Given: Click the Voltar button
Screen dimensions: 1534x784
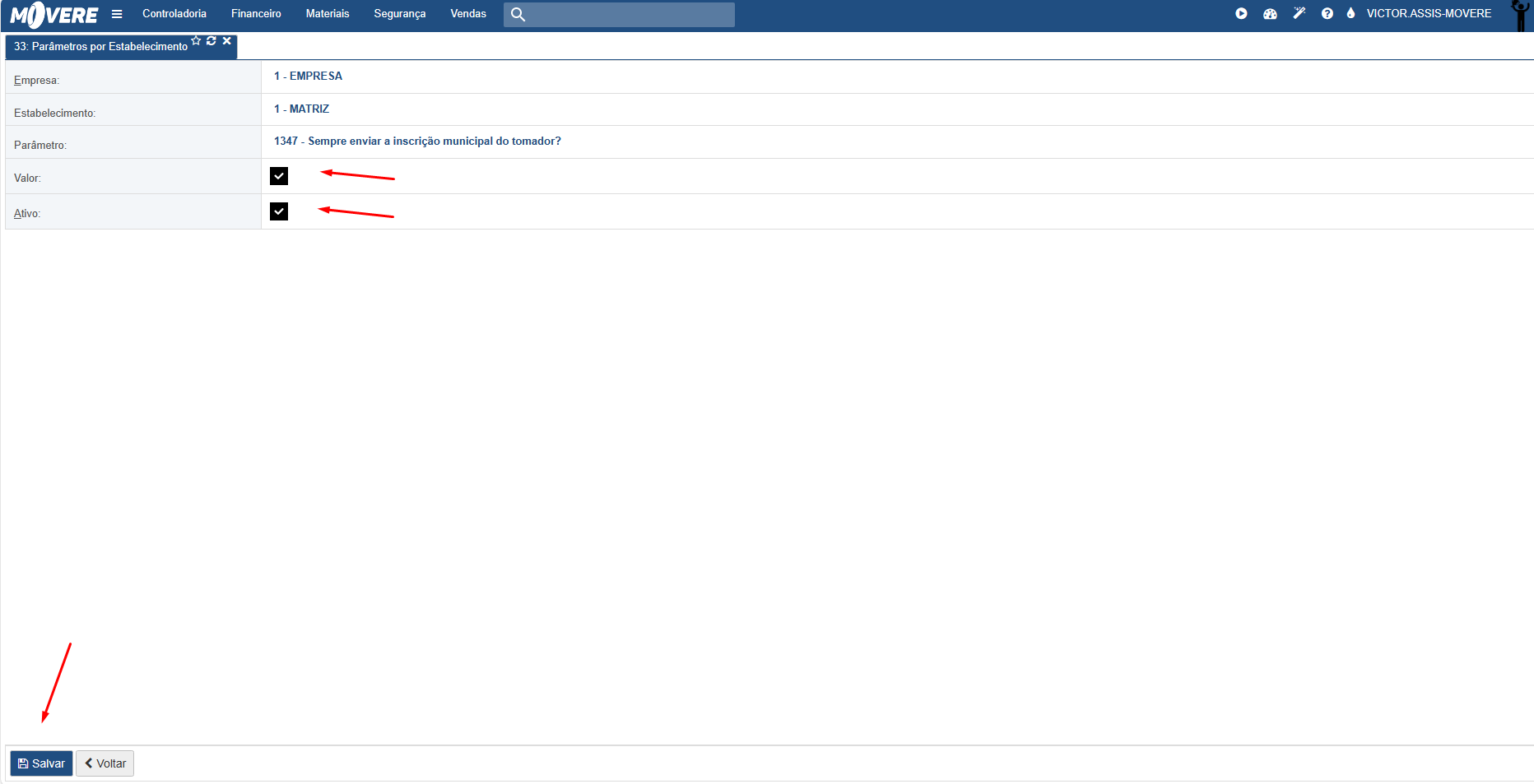Looking at the screenshot, I should pyautogui.click(x=105, y=763).
